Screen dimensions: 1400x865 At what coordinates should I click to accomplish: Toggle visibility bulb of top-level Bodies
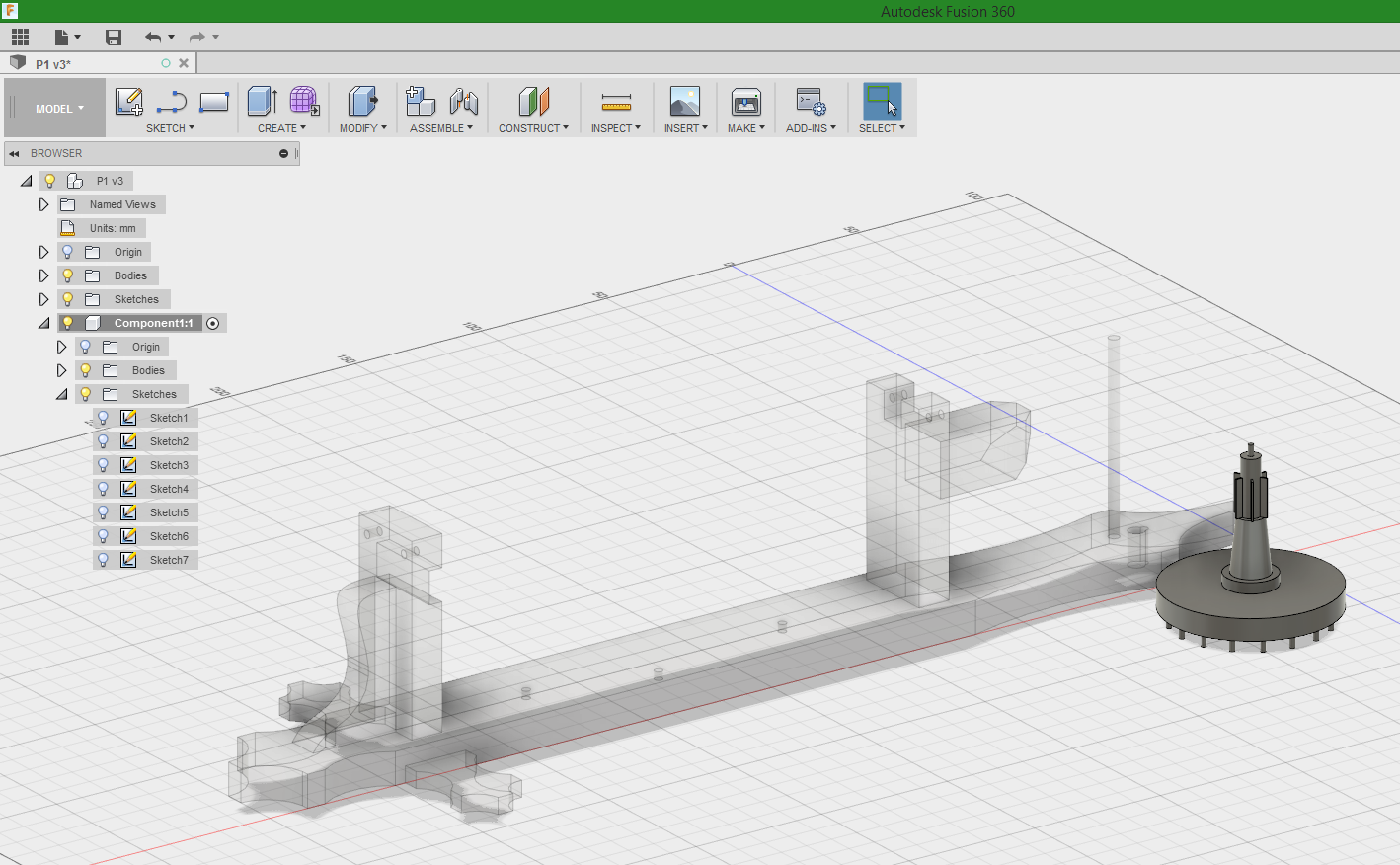(x=67, y=275)
